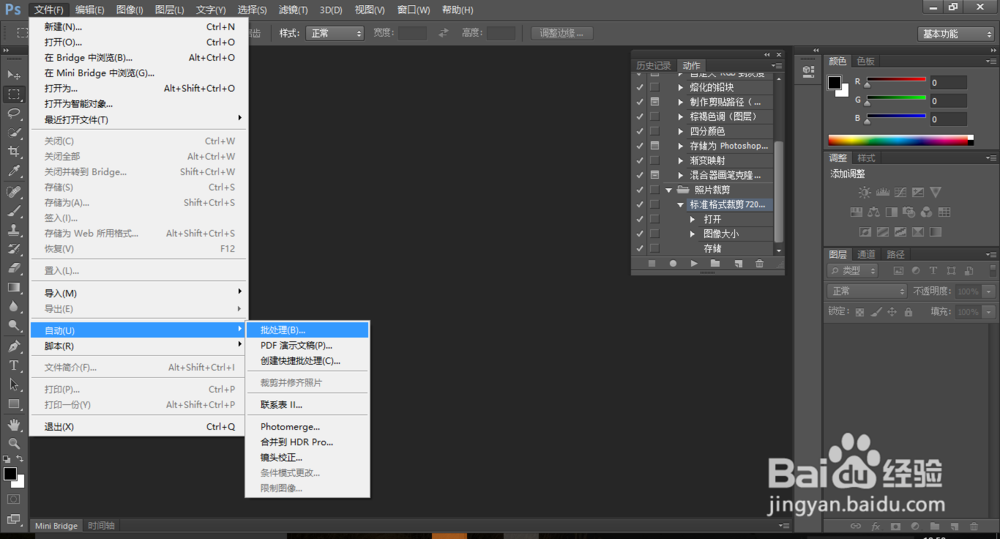Viewport: 1000px width, 539px height.
Task: Add a Curves adjustment
Action: pos(900,192)
